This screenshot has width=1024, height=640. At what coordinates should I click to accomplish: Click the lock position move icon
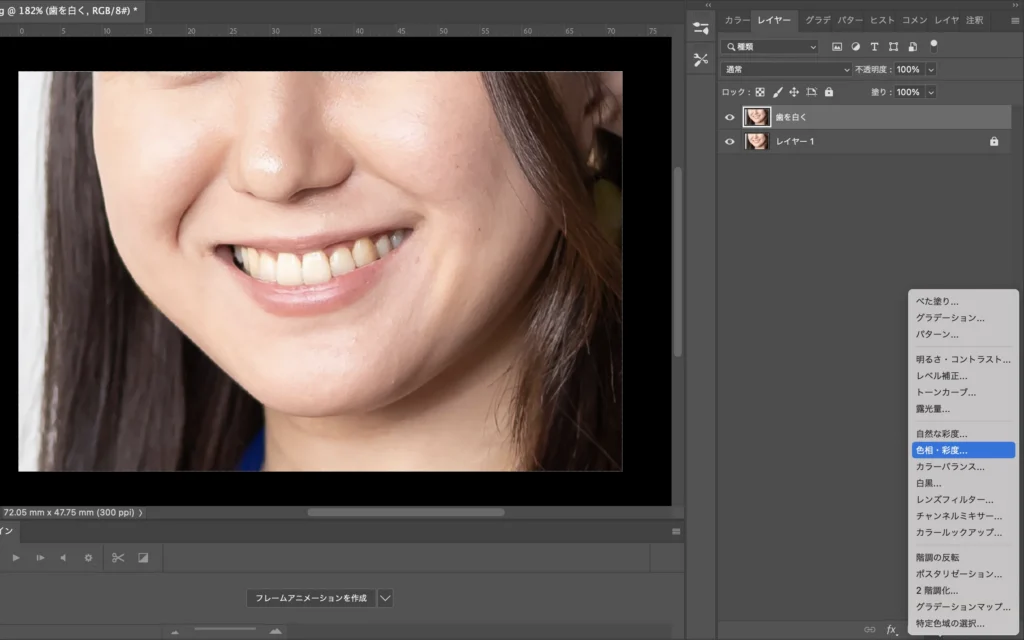coord(794,92)
